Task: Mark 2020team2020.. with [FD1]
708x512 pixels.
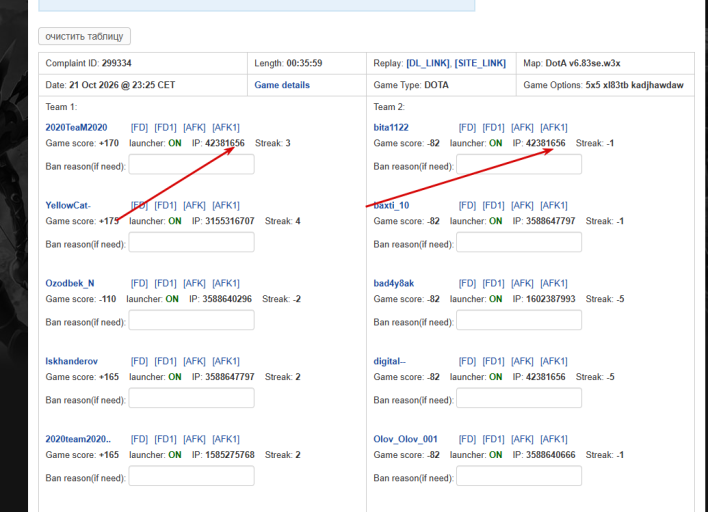Action: [165, 439]
